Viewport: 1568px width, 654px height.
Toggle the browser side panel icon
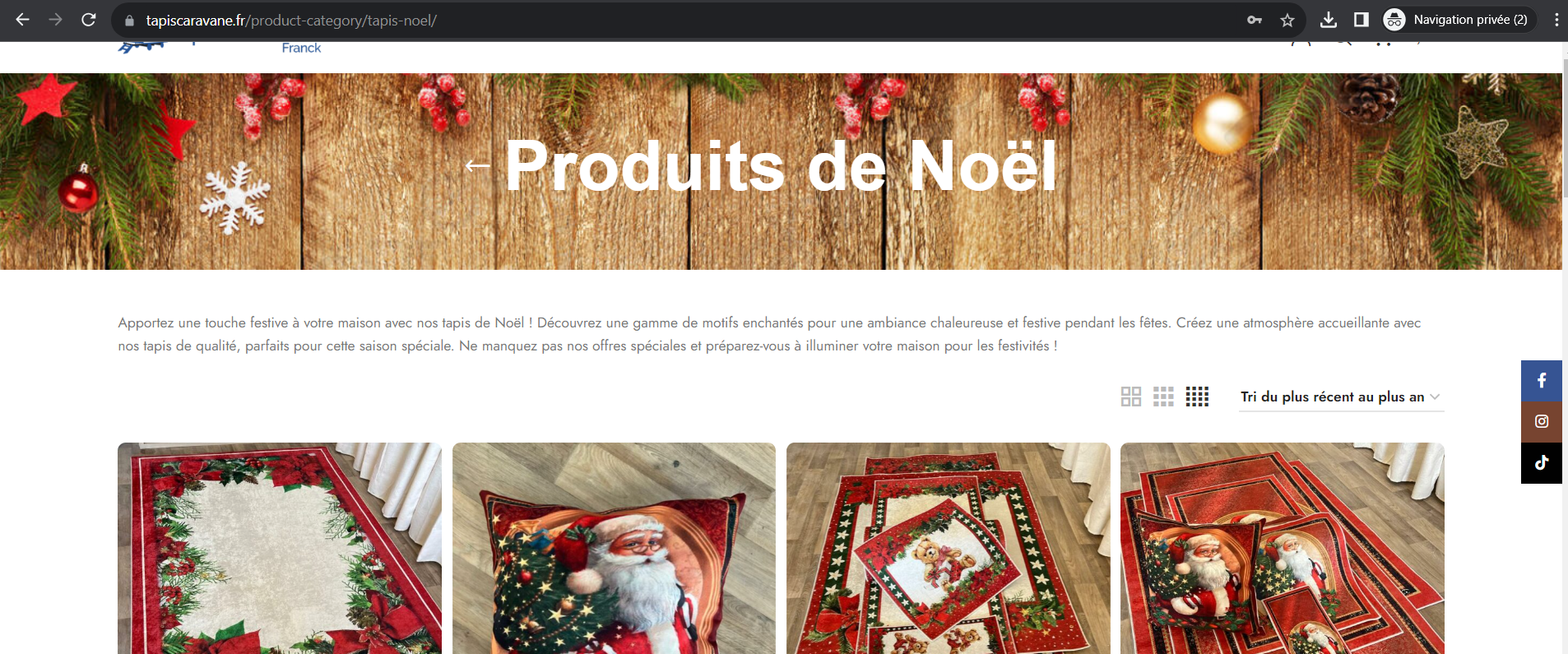tap(1361, 20)
